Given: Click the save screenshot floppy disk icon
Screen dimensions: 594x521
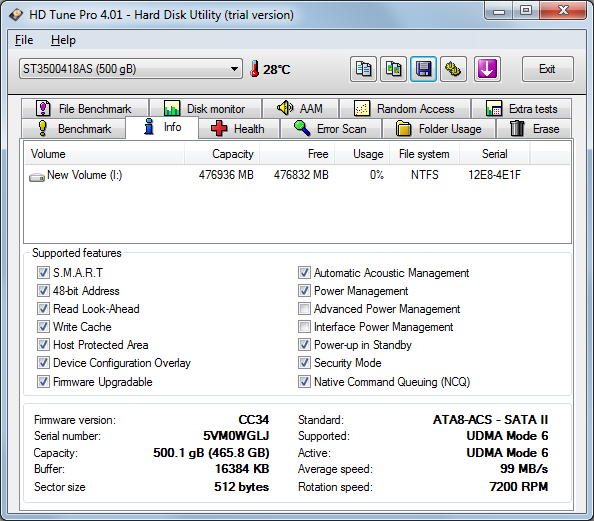Looking at the screenshot, I should point(424,69).
